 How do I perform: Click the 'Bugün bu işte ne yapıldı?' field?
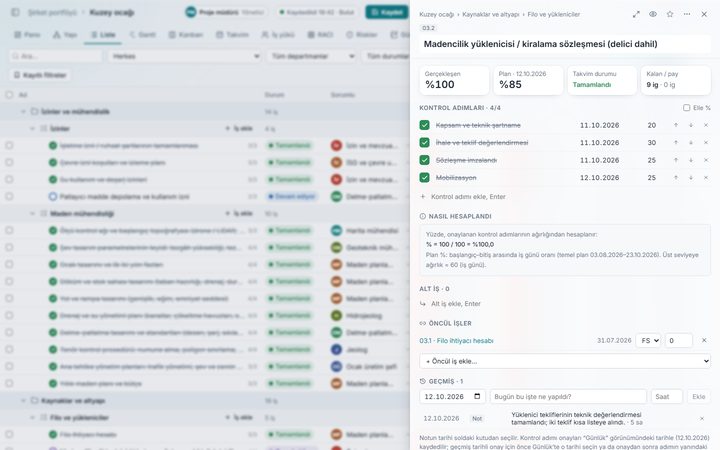coord(568,397)
